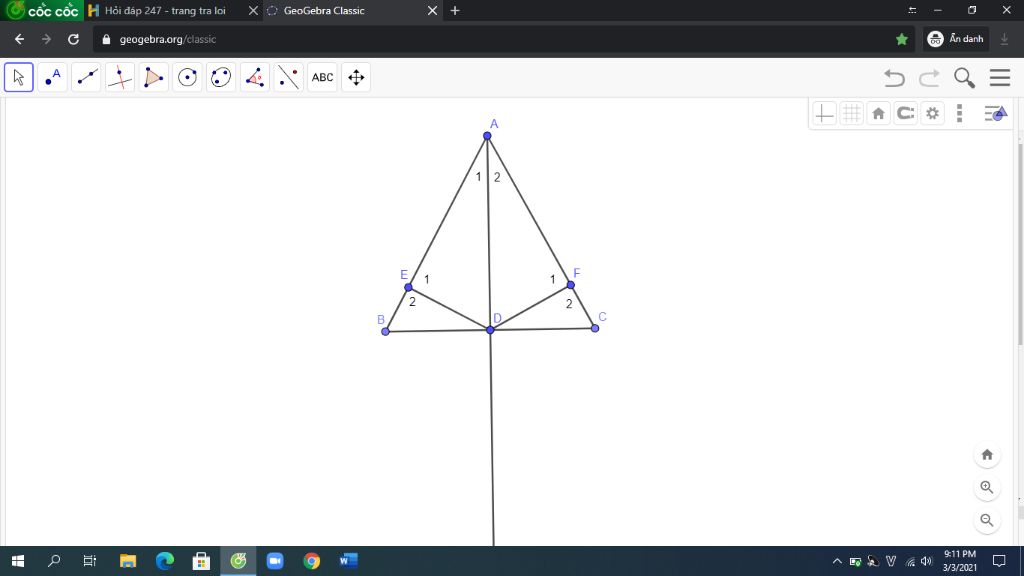Click the Cốc Cốc browser logo
This screenshot has width=1024, height=576.
42,10
